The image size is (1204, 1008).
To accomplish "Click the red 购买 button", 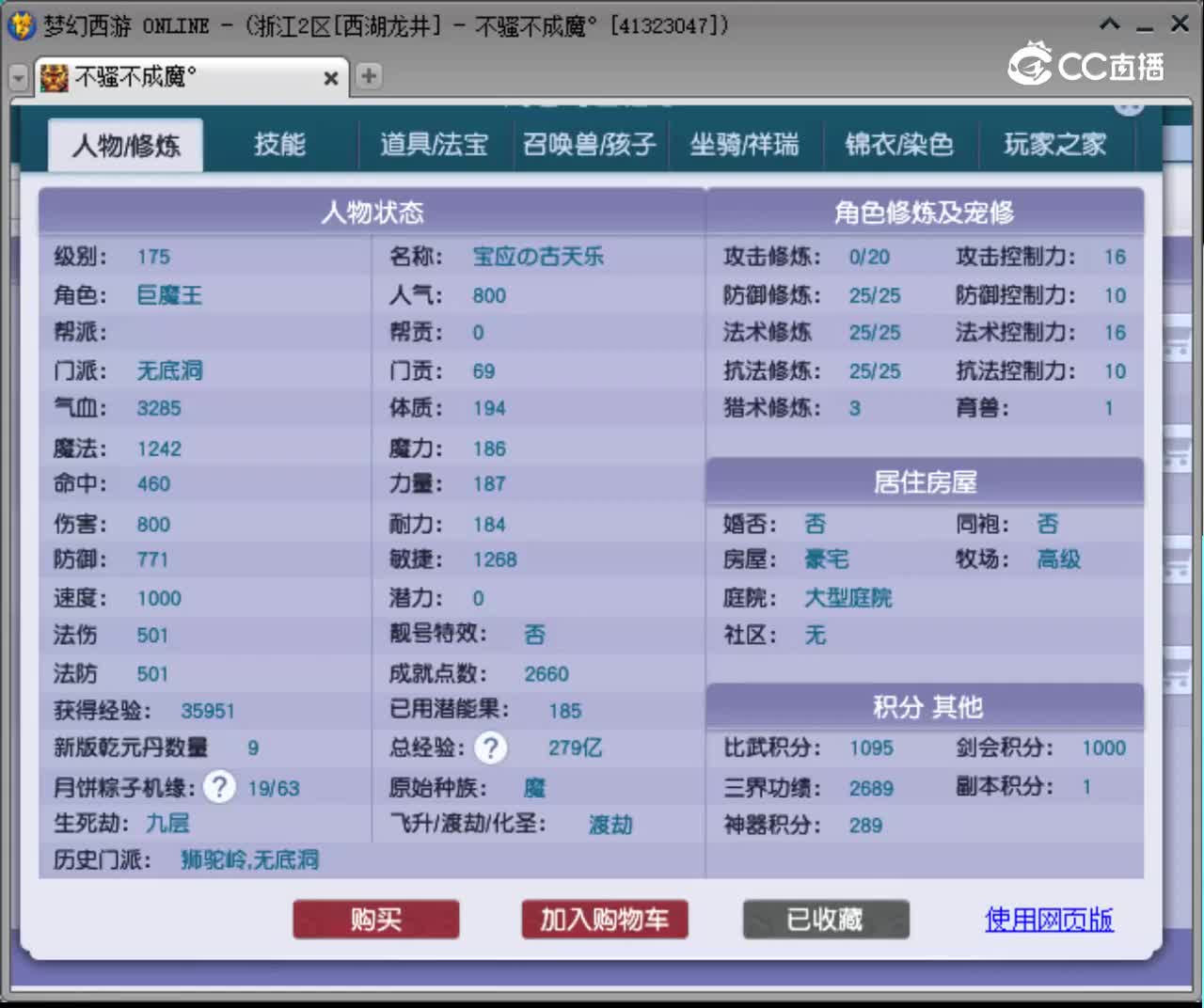I will [x=376, y=920].
